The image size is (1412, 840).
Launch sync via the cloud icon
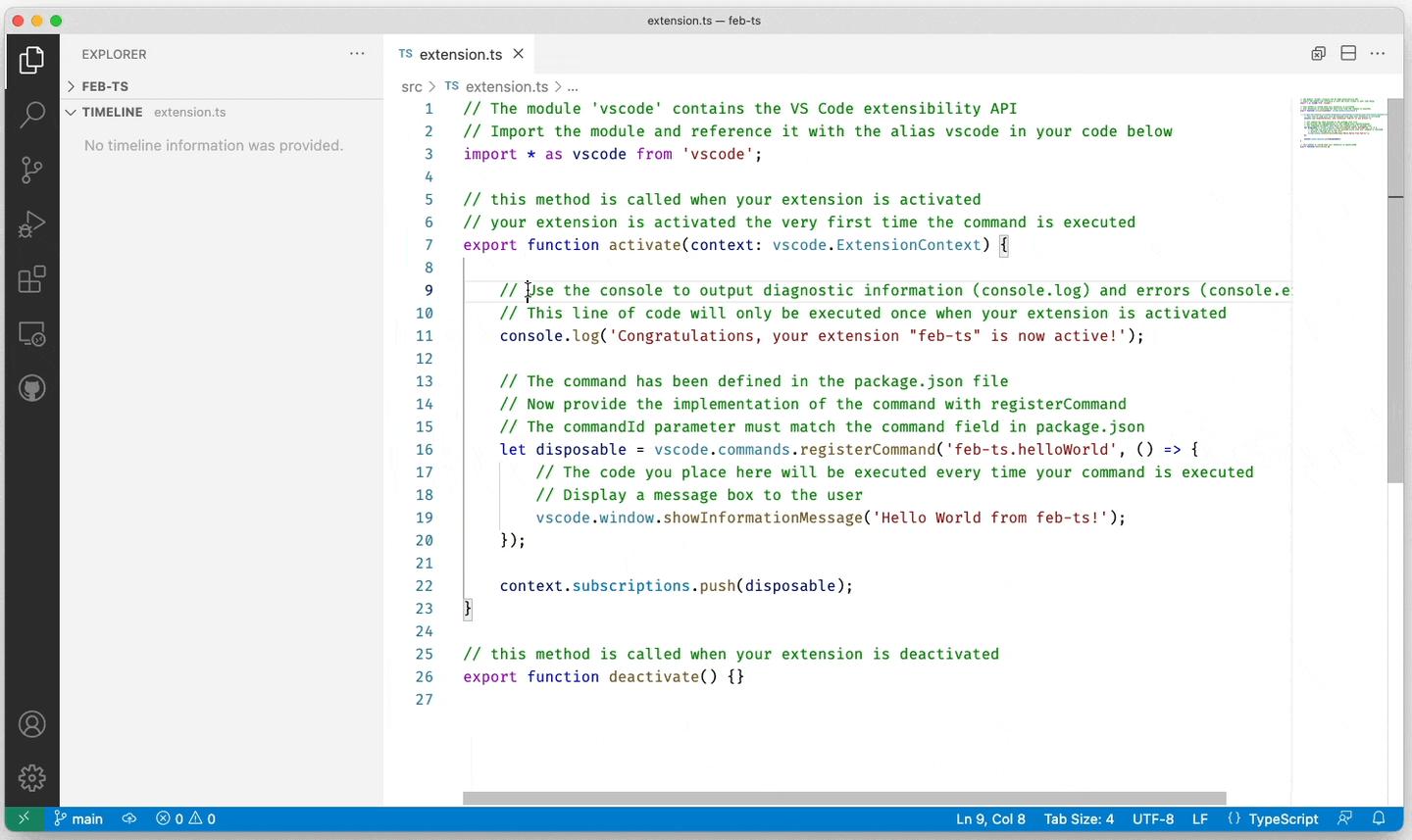click(128, 818)
